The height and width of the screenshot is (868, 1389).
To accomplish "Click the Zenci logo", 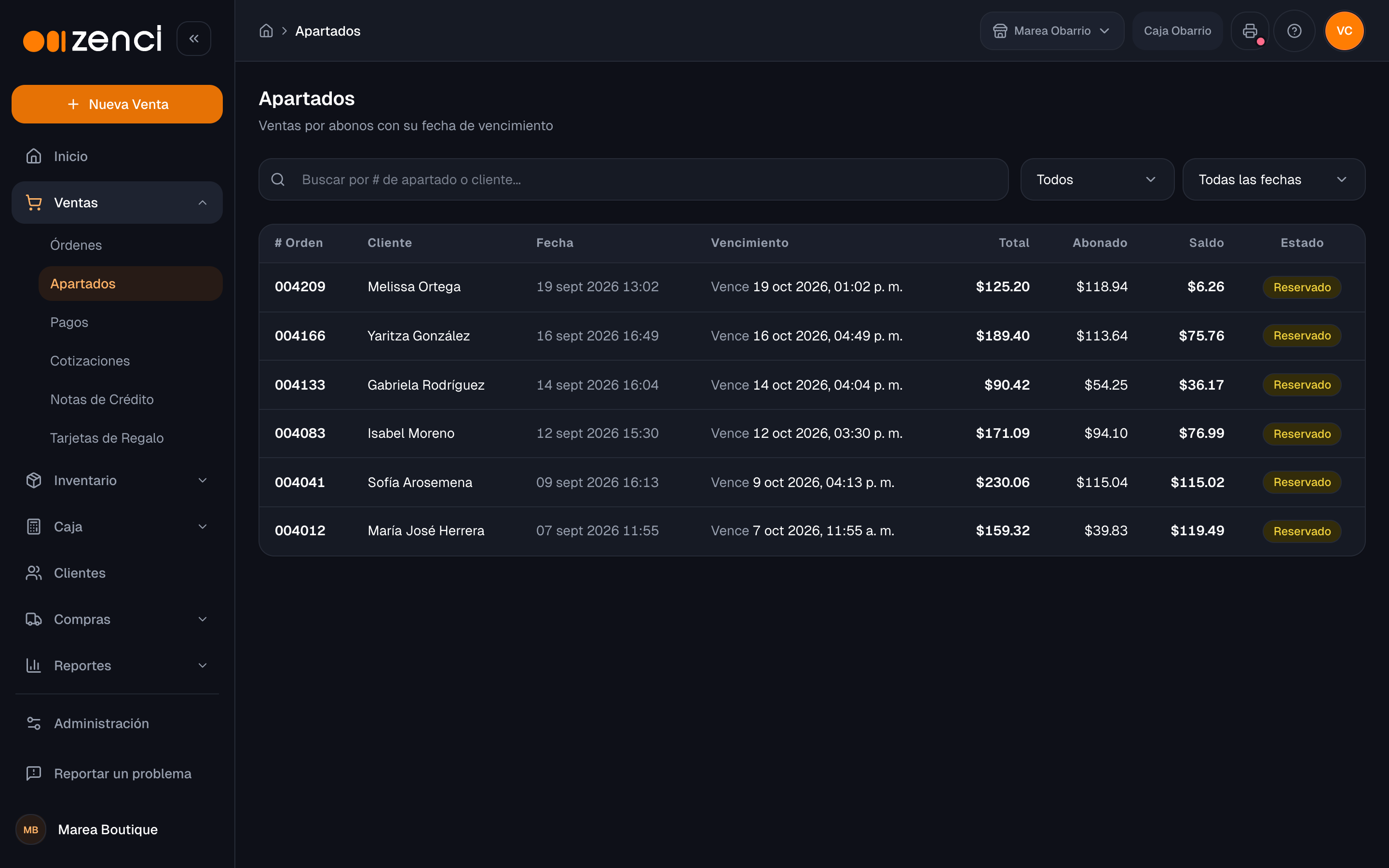I will [93, 39].
